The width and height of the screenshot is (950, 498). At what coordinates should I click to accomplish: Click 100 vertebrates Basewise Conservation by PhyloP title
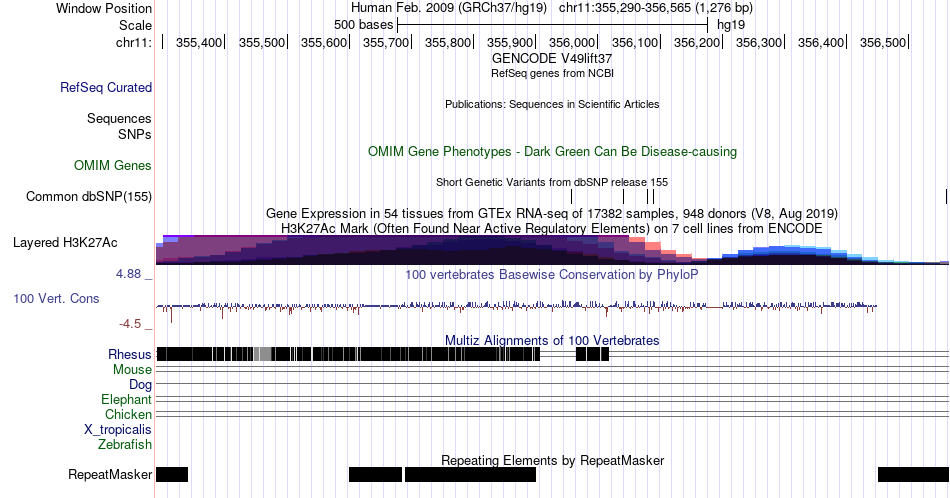[552, 274]
